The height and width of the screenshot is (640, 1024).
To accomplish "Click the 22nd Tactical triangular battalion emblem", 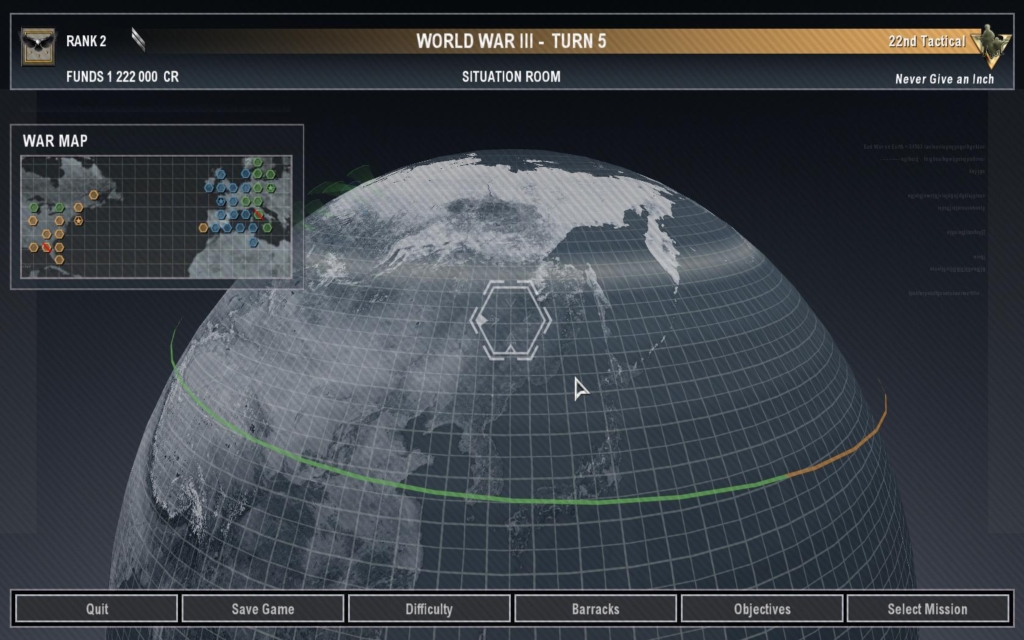I will [x=990, y=46].
